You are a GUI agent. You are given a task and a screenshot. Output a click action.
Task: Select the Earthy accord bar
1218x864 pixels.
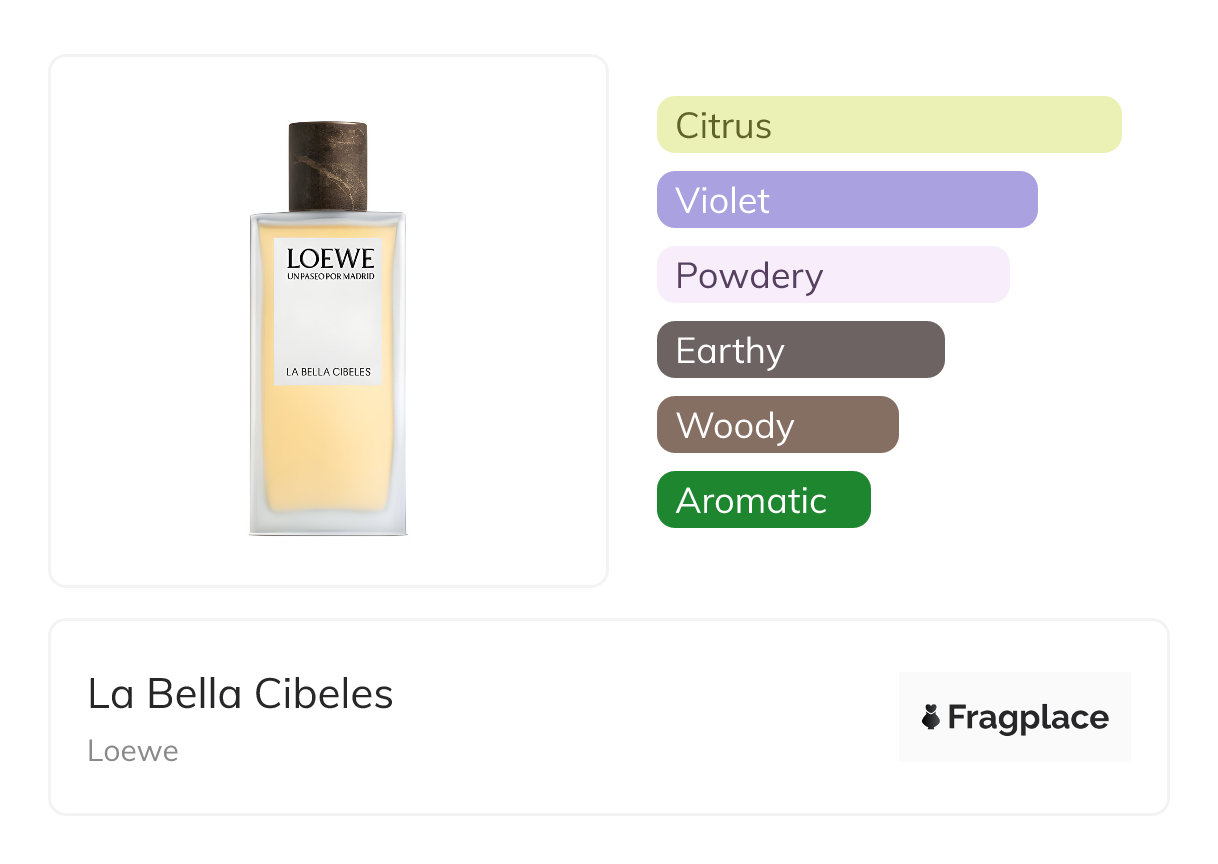point(800,350)
